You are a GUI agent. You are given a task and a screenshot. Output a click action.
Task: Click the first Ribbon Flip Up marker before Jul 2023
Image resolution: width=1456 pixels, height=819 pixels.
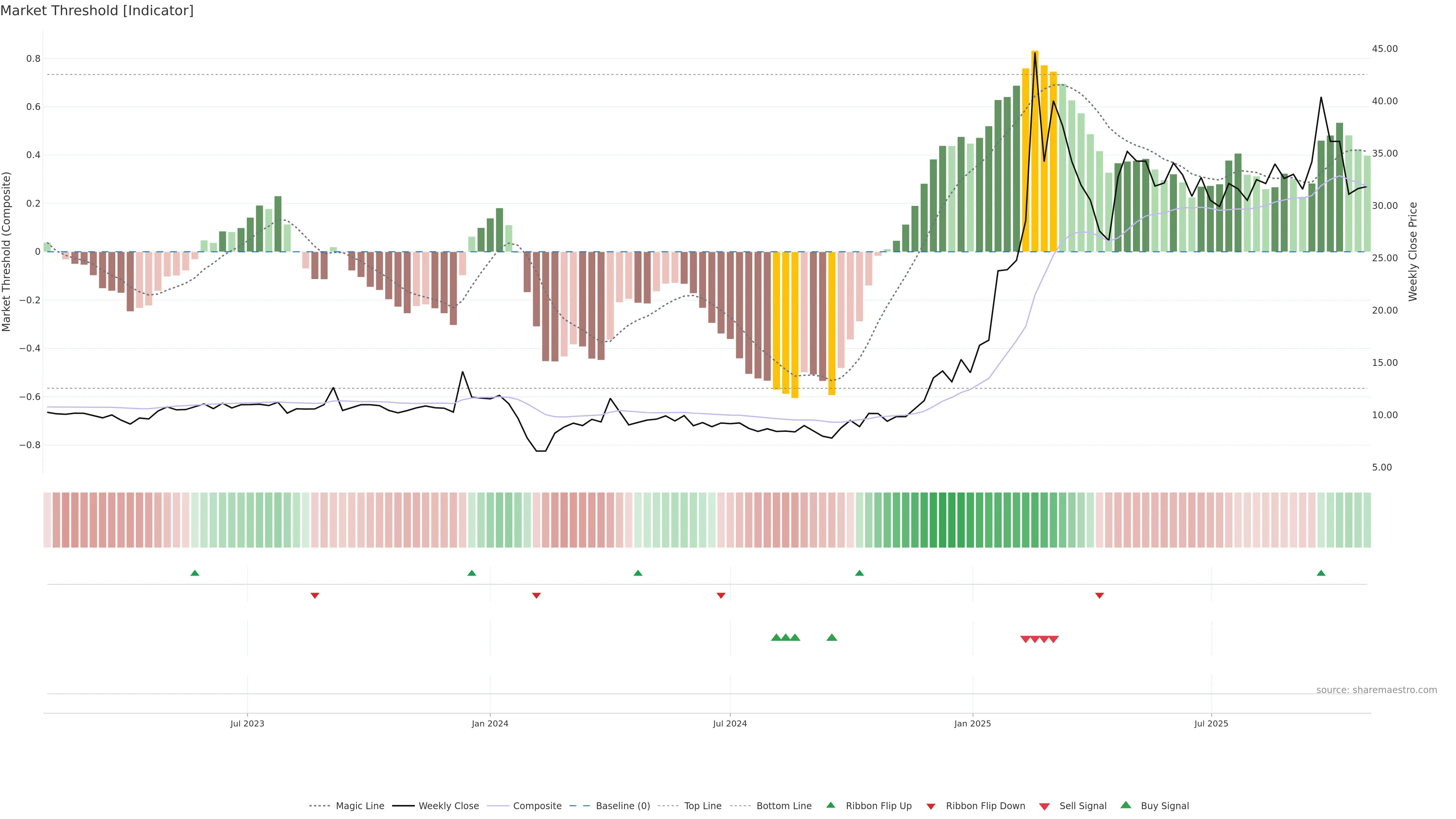click(x=195, y=573)
